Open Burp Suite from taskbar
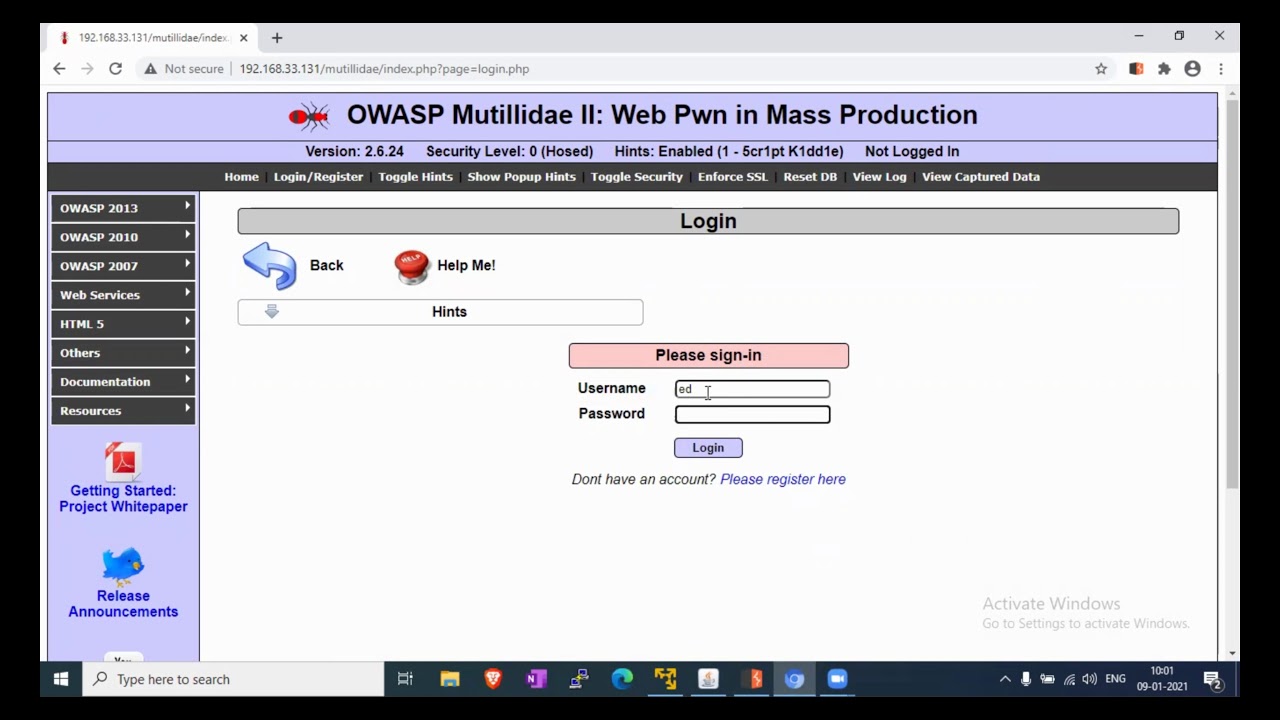Viewport: 1280px width, 720px height. point(751,679)
